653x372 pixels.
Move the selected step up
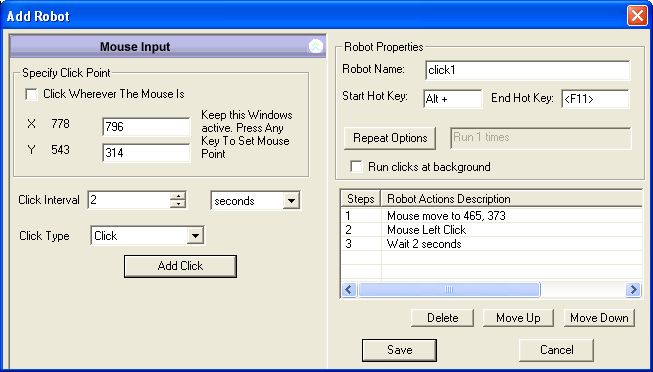pos(518,318)
